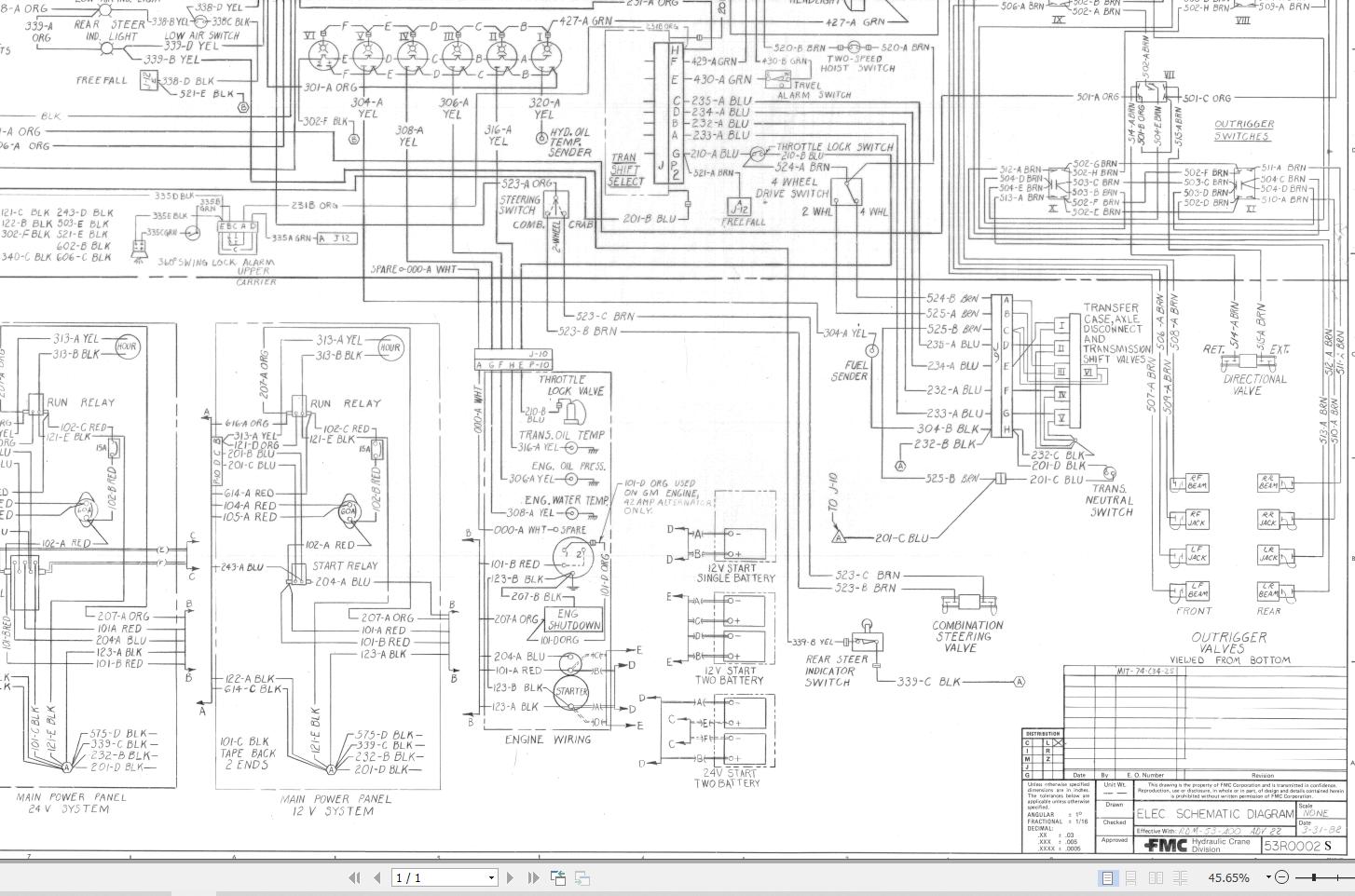The height and width of the screenshot is (896, 1355).
Task: Go to the first page
Action: coord(354,877)
